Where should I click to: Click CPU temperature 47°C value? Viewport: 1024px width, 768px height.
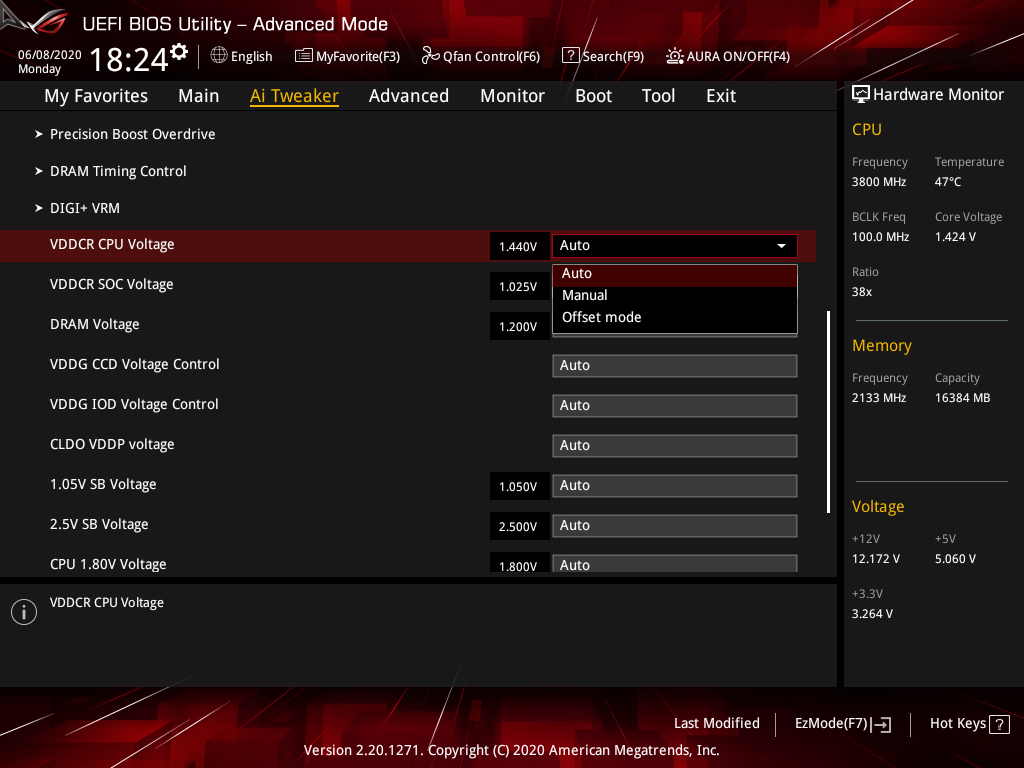948,182
